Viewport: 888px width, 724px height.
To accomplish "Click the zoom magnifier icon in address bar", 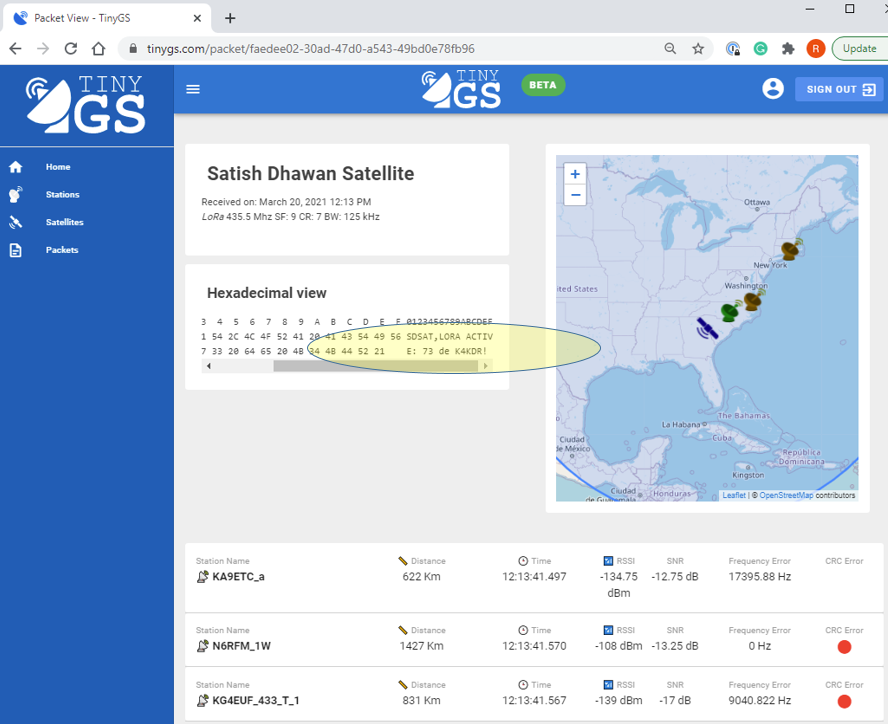I will (670, 49).
